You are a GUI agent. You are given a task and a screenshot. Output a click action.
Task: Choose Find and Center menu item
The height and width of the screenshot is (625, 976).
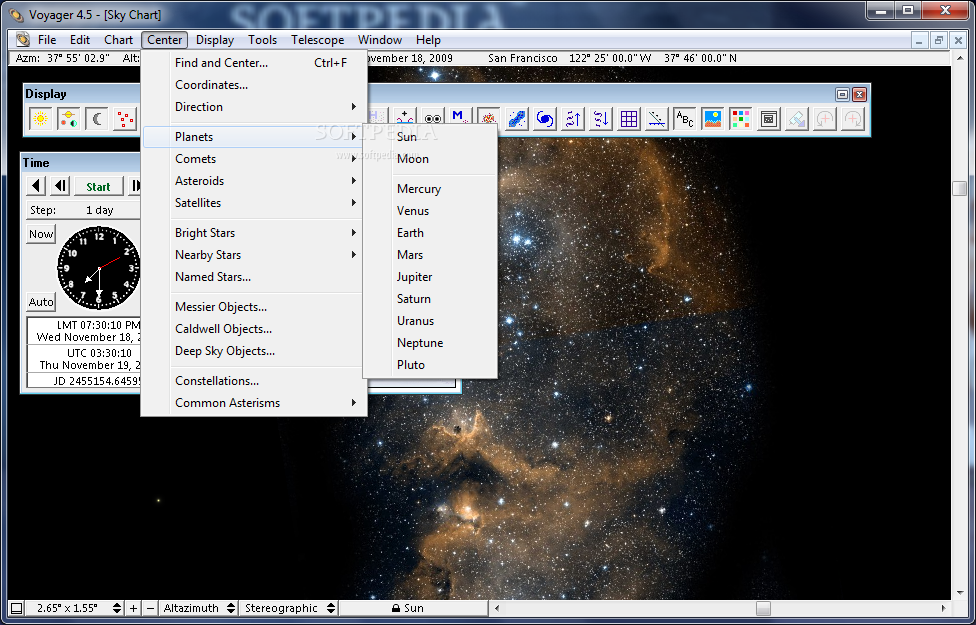coord(254,63)
